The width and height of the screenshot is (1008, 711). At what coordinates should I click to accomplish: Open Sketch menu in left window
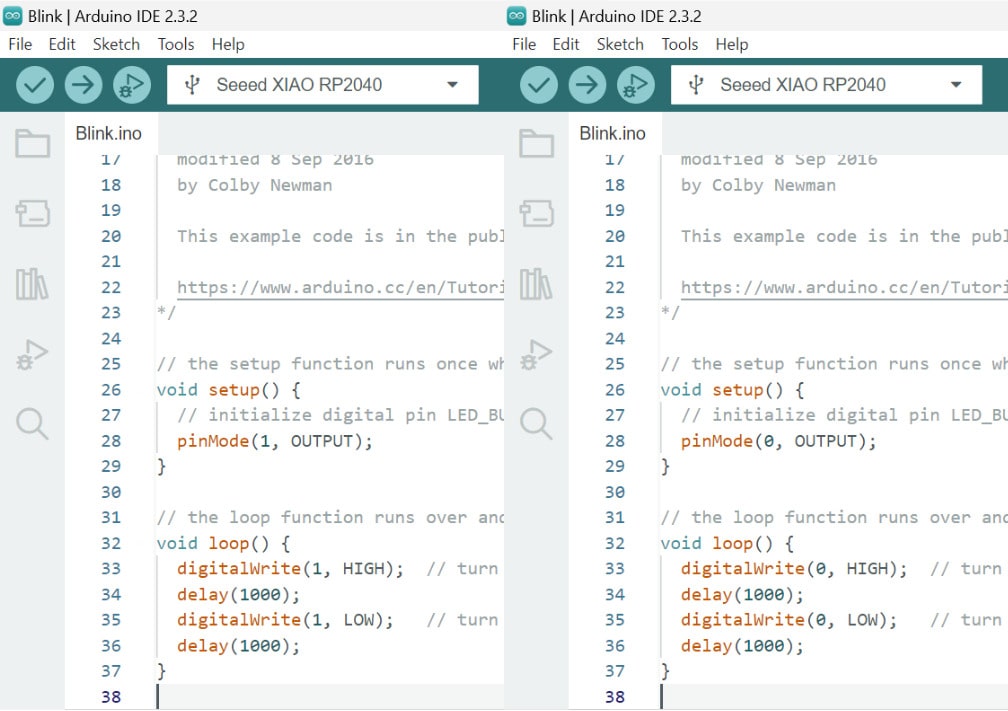pos(116,44)
